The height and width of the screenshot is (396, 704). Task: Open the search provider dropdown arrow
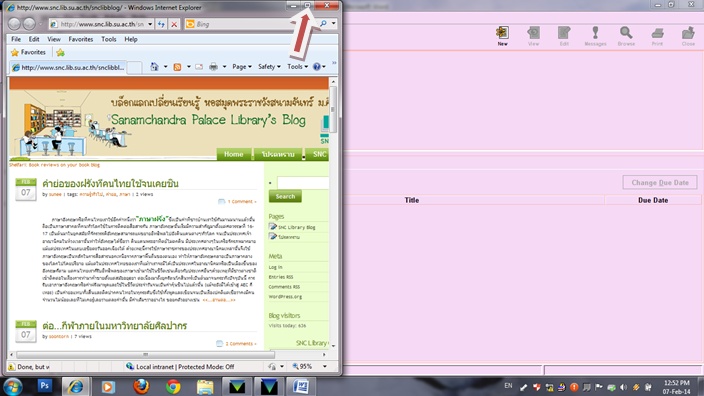coord(334,24)
